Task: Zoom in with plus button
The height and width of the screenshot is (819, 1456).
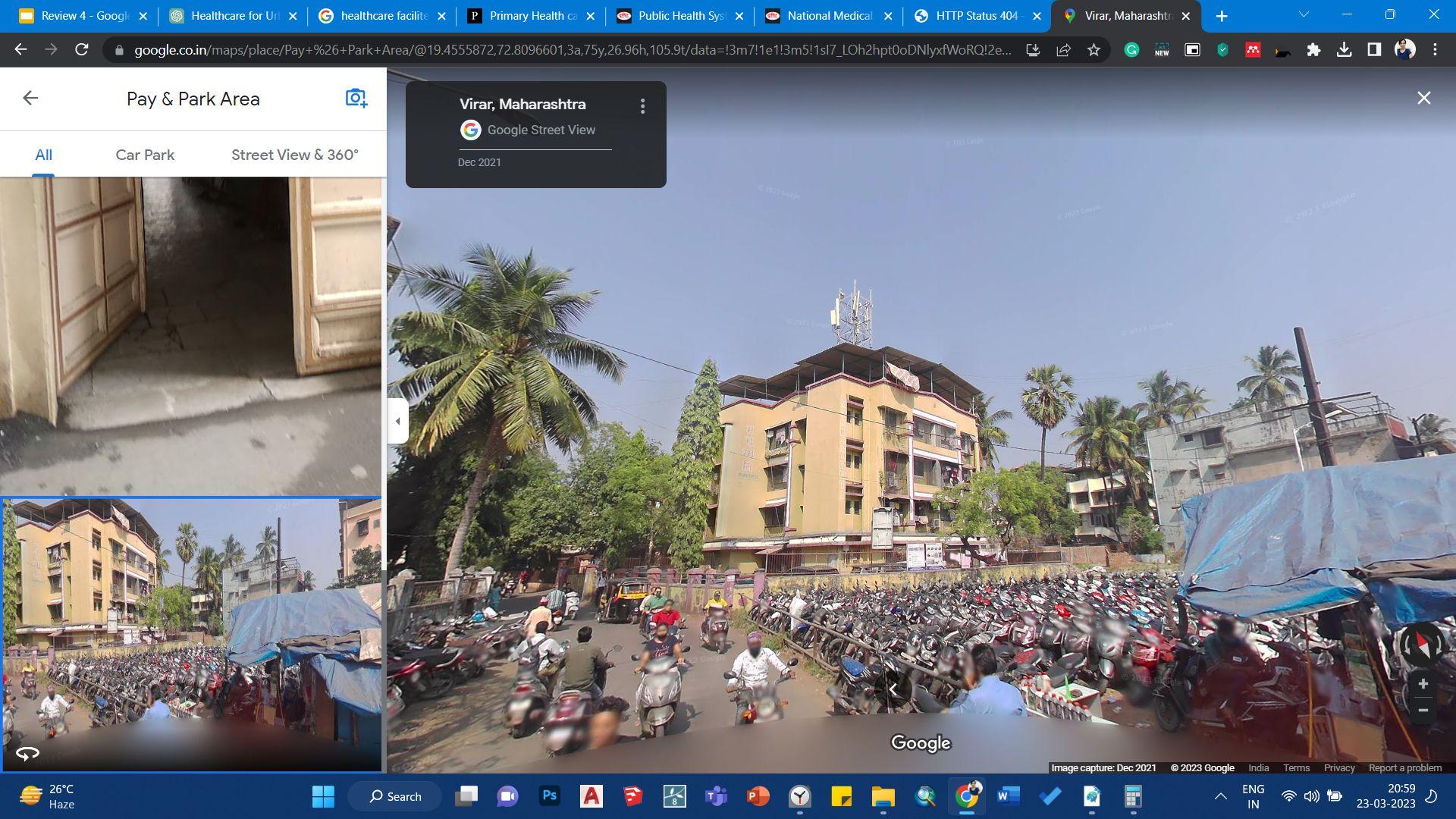Action: tap(1423, 684)
